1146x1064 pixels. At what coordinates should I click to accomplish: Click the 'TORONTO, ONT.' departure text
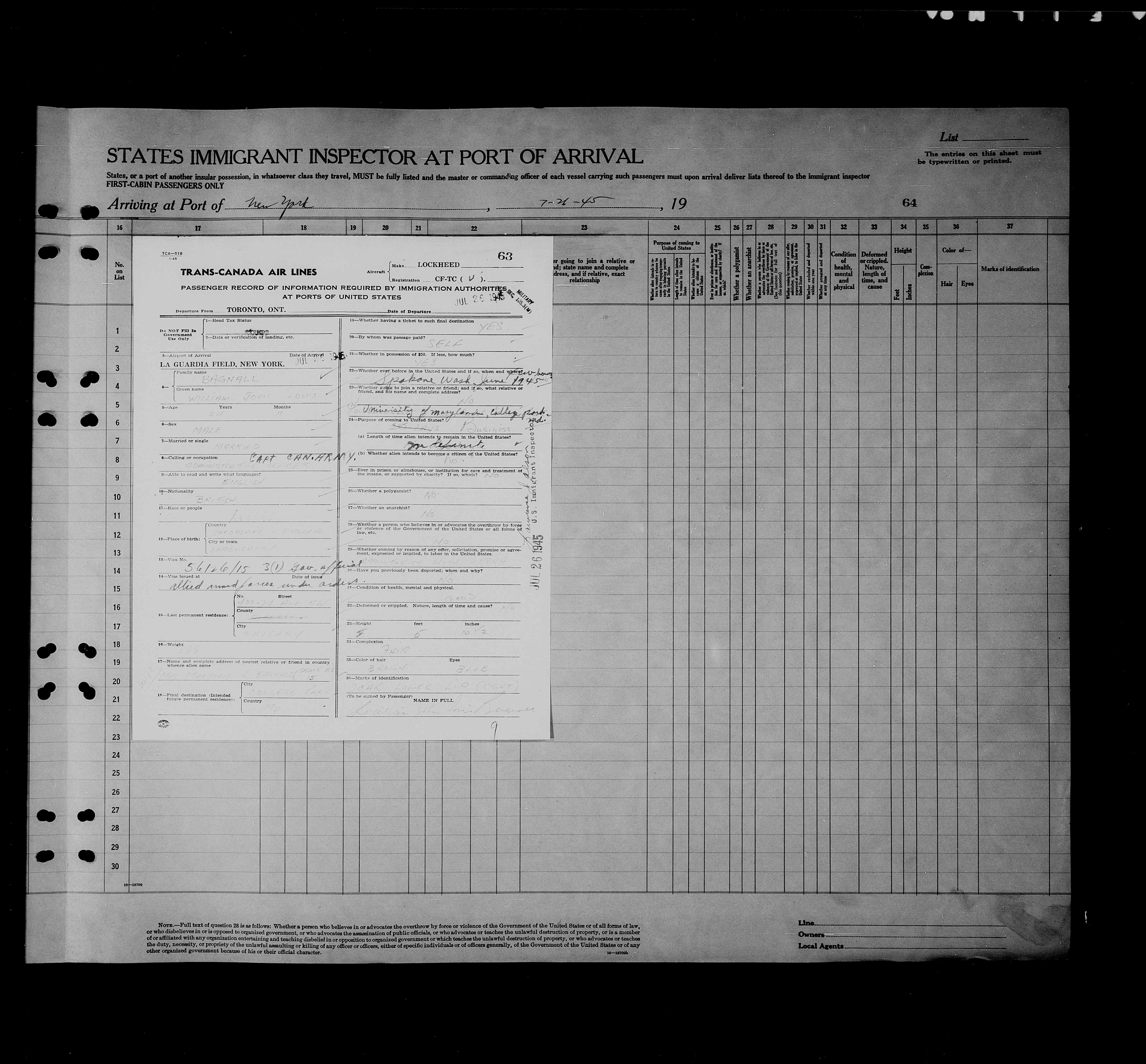256,310
